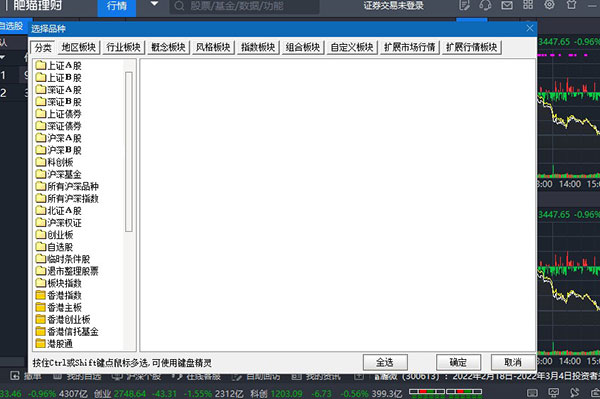Click the notes edit icon in top bar
This screenshot has height=399, width=600.
[464, 5]
